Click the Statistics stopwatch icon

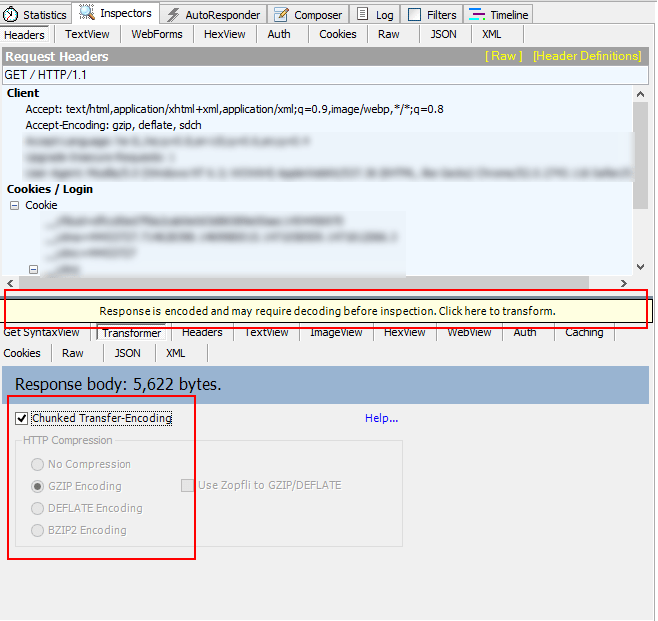click(10, 15)
